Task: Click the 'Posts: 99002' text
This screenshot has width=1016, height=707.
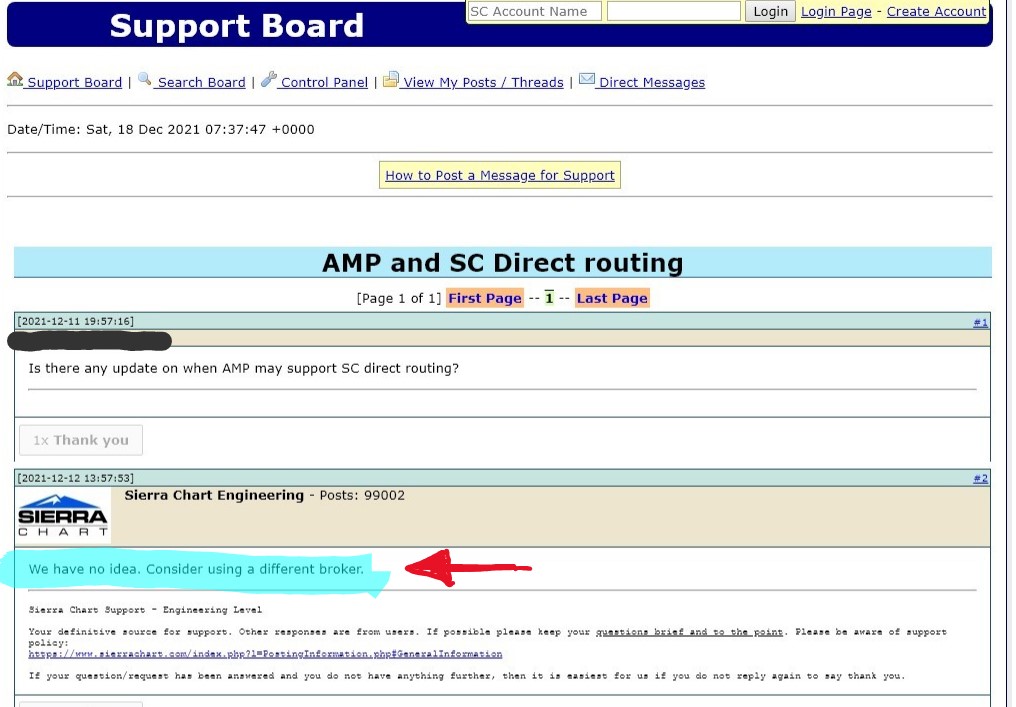Action: [x=362, y=495]
